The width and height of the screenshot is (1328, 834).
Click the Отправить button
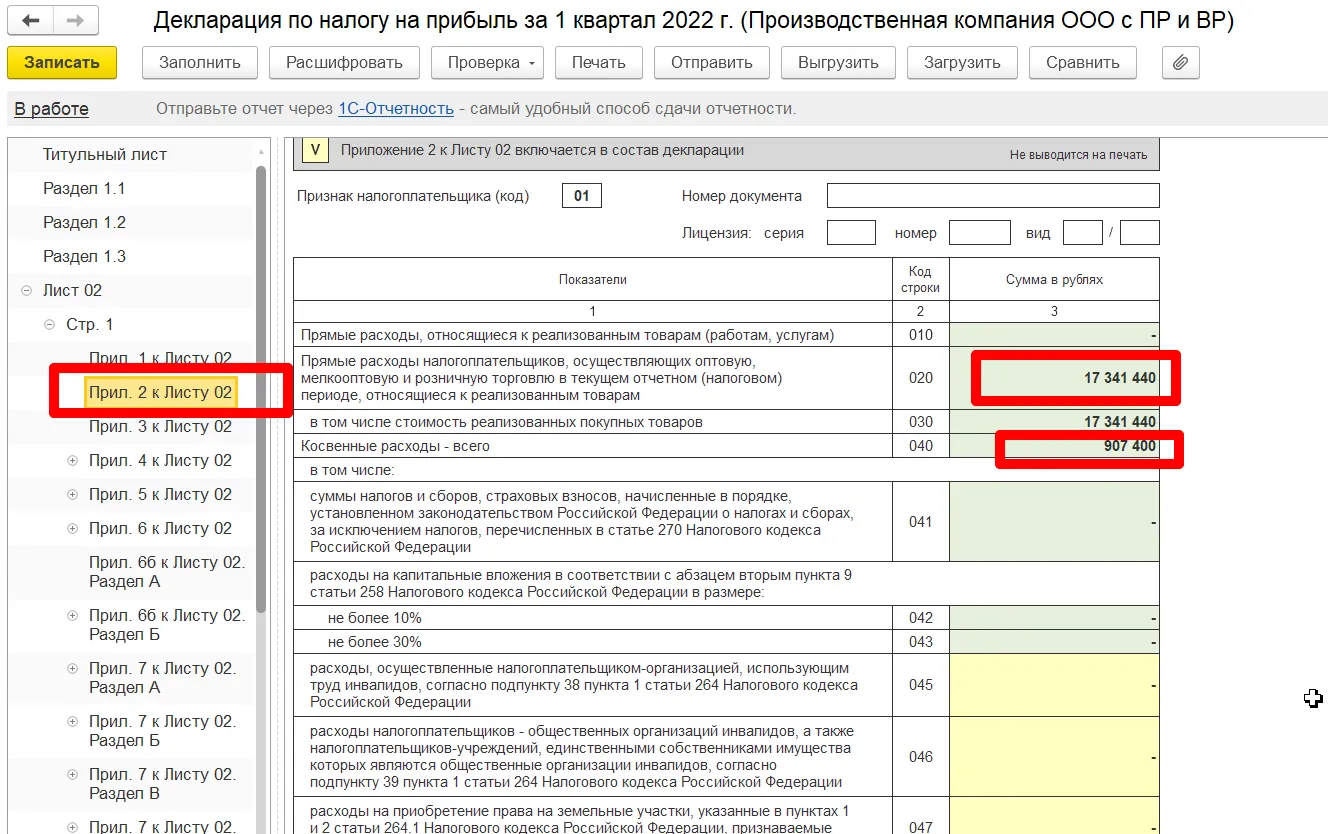click(x=711, y=62)
